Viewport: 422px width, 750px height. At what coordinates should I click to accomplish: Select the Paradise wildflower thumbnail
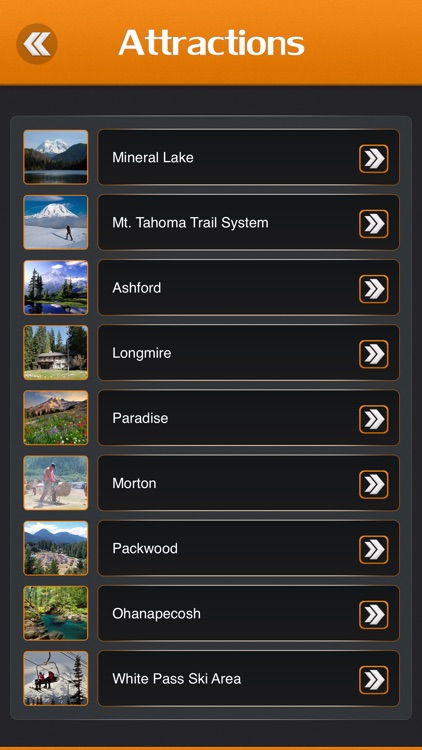point(56,418)
